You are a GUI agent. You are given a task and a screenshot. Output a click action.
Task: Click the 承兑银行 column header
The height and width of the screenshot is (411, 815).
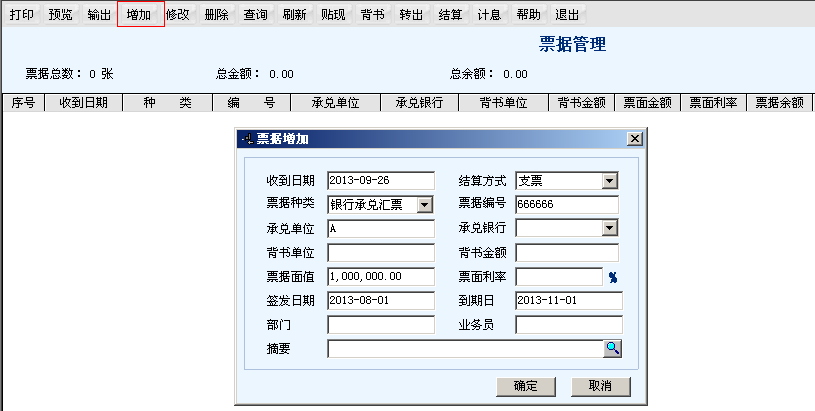click(x=419, y=103)
